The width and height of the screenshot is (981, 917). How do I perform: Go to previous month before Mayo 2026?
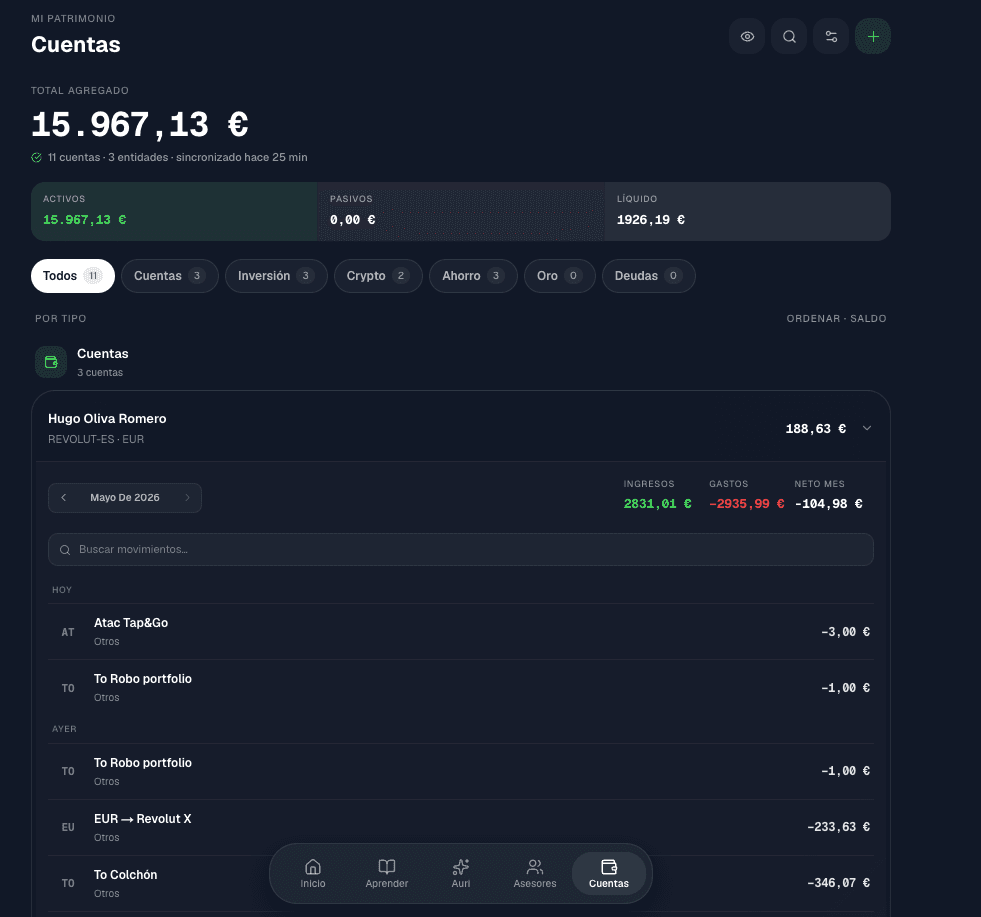click(64, 497)
